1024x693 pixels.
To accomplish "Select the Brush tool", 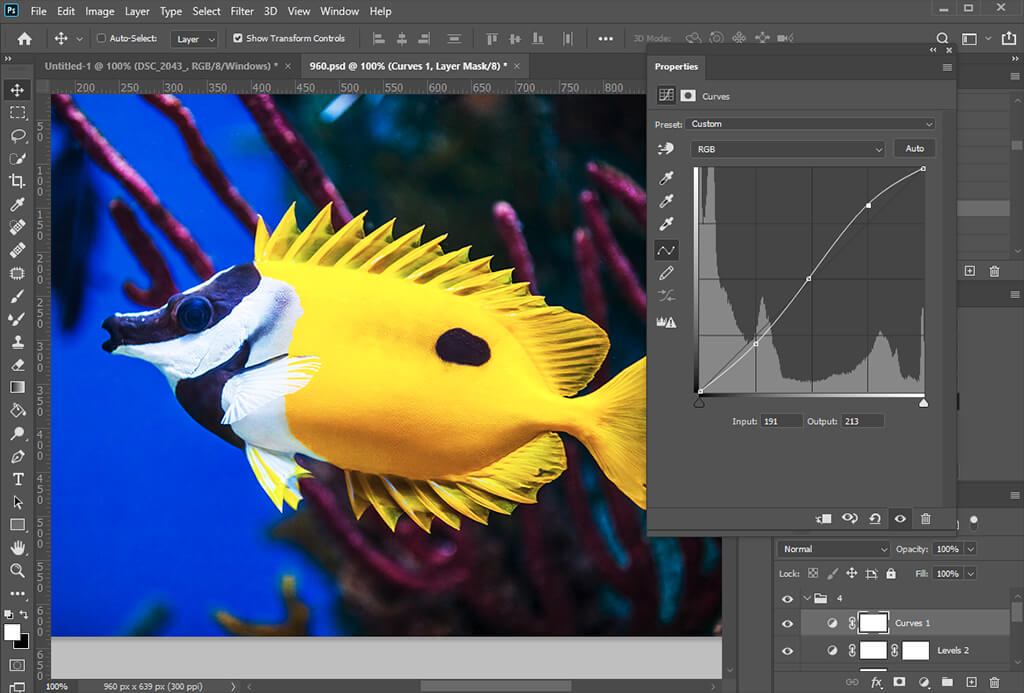I will click(18, 296).
